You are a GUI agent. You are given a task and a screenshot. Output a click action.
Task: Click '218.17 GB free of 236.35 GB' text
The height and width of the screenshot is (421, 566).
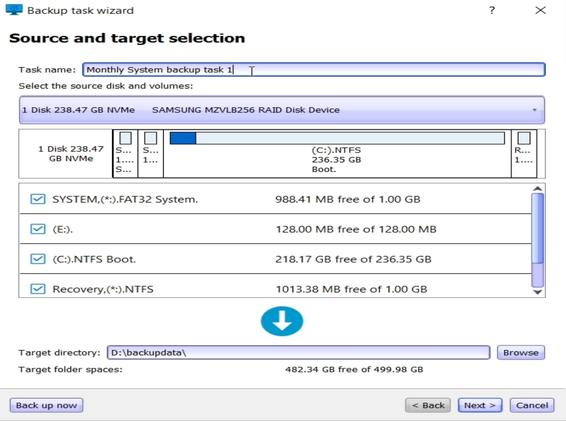click(x=353, y=259)
